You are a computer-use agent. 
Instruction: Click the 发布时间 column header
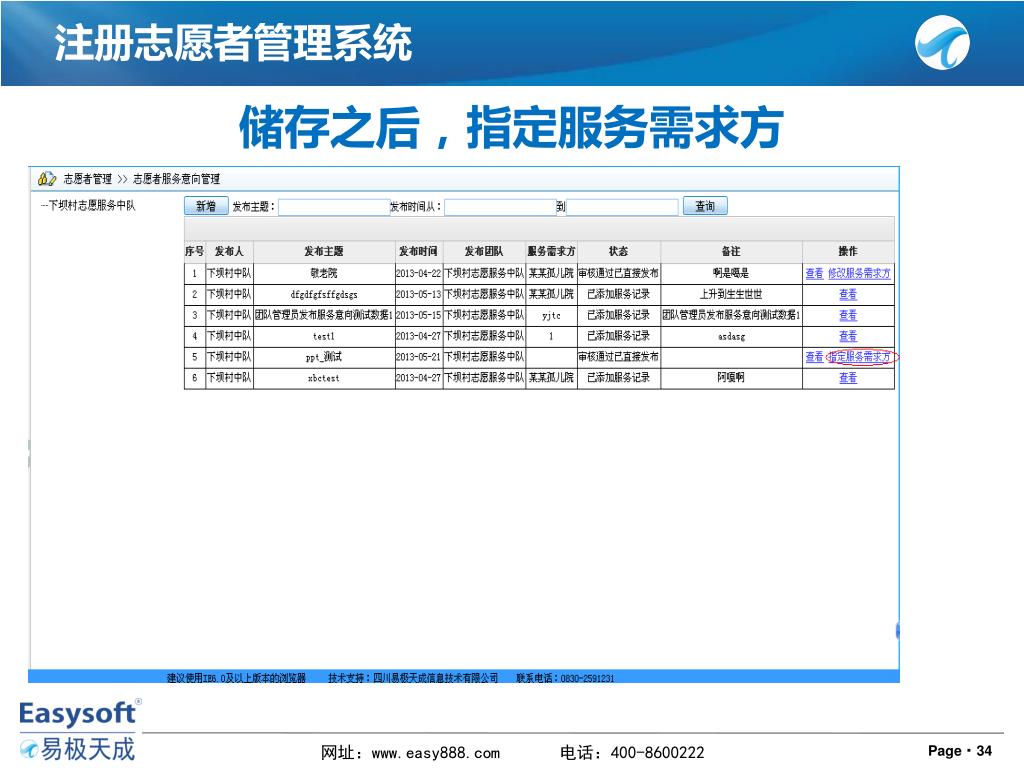pyautogui.click(x=418, y=251)
